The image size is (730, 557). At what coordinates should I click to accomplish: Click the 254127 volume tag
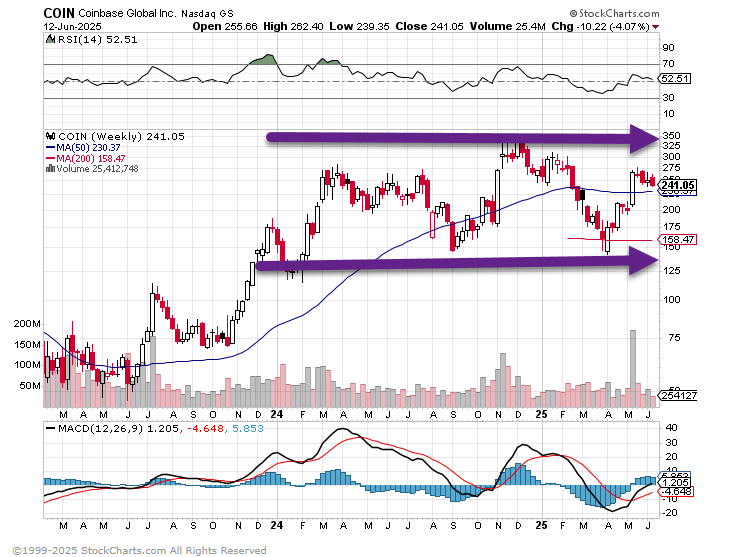click(679, 395)
